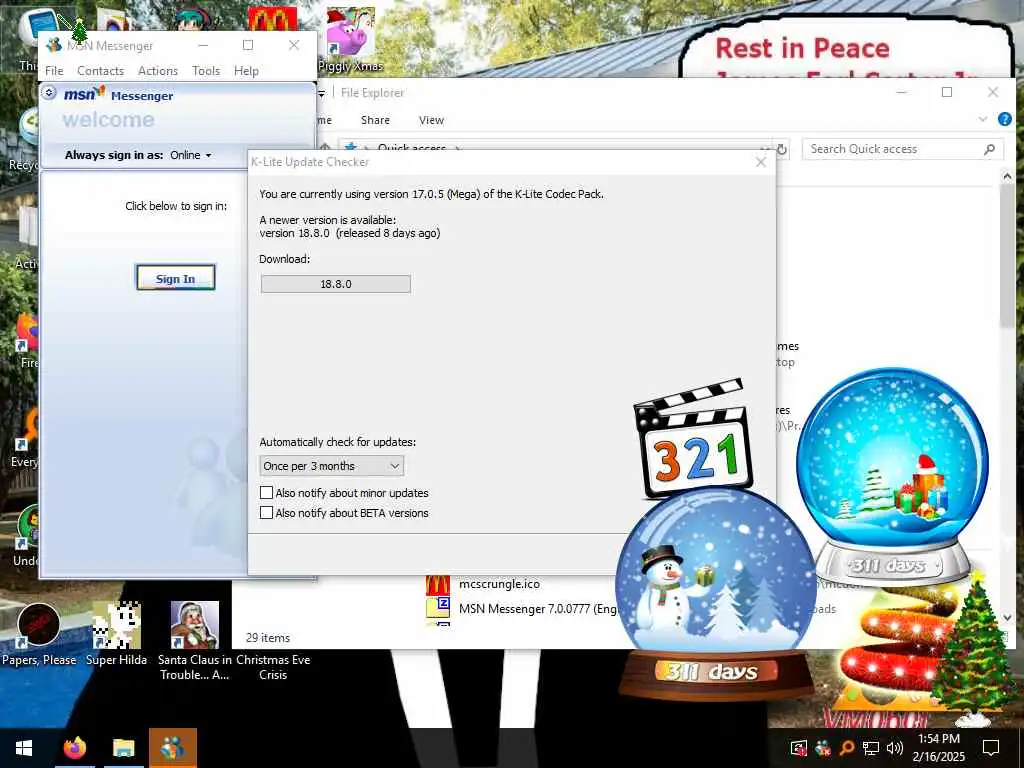Open the File menu in MSN Messenger
1024x768 pixels.
[x=54, y=71]
